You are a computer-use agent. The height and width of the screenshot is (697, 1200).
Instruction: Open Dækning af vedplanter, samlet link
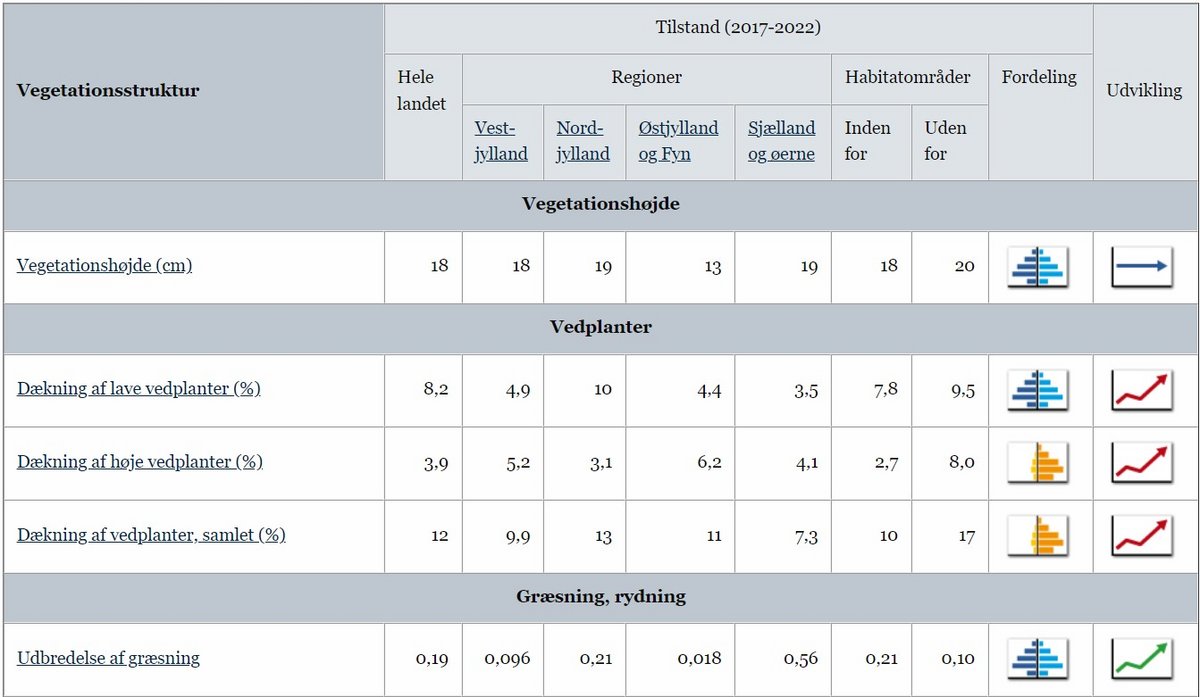pyautogui.click(x=151, y=535)
